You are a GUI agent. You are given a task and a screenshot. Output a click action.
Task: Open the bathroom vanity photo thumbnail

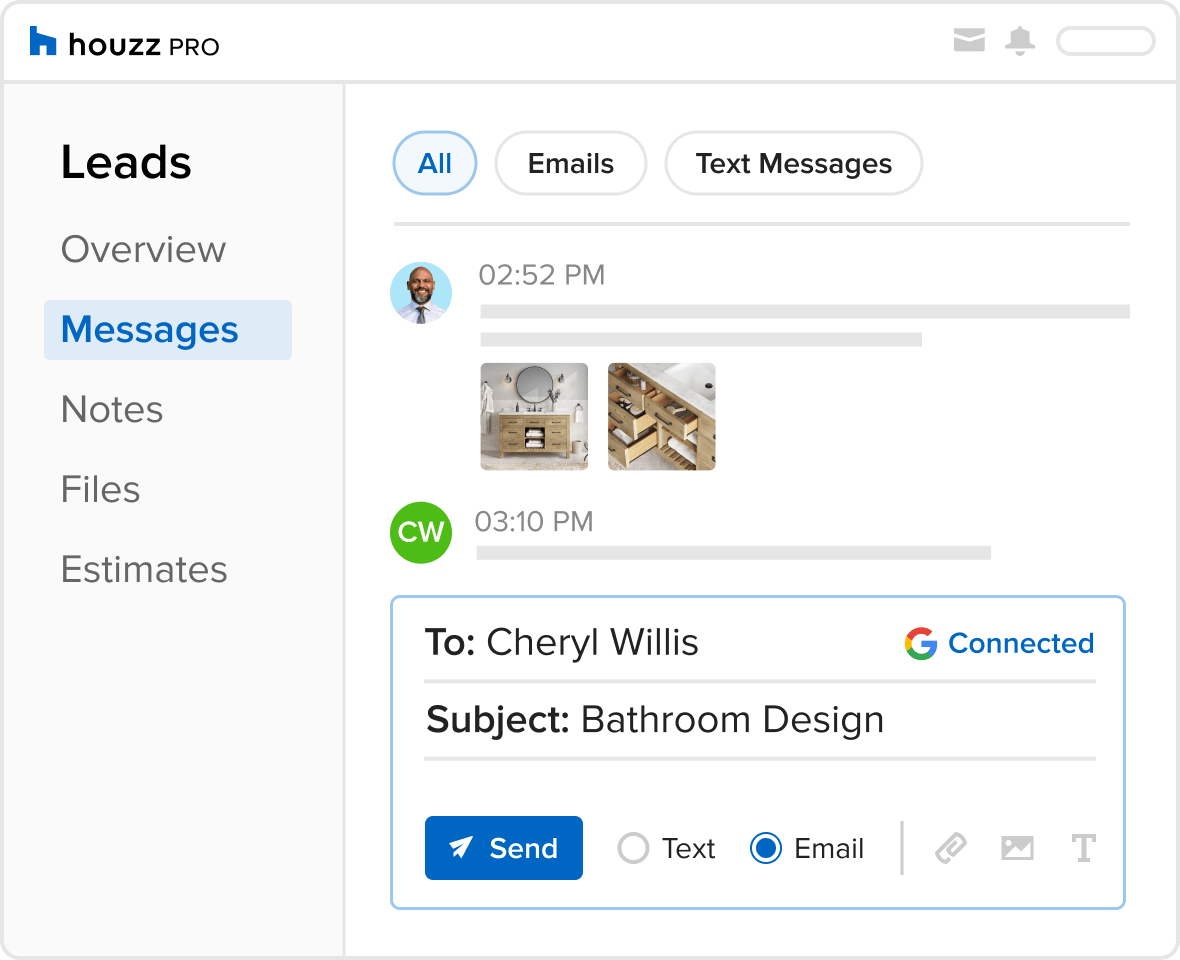pyautogui.click(x=534, y=416)
